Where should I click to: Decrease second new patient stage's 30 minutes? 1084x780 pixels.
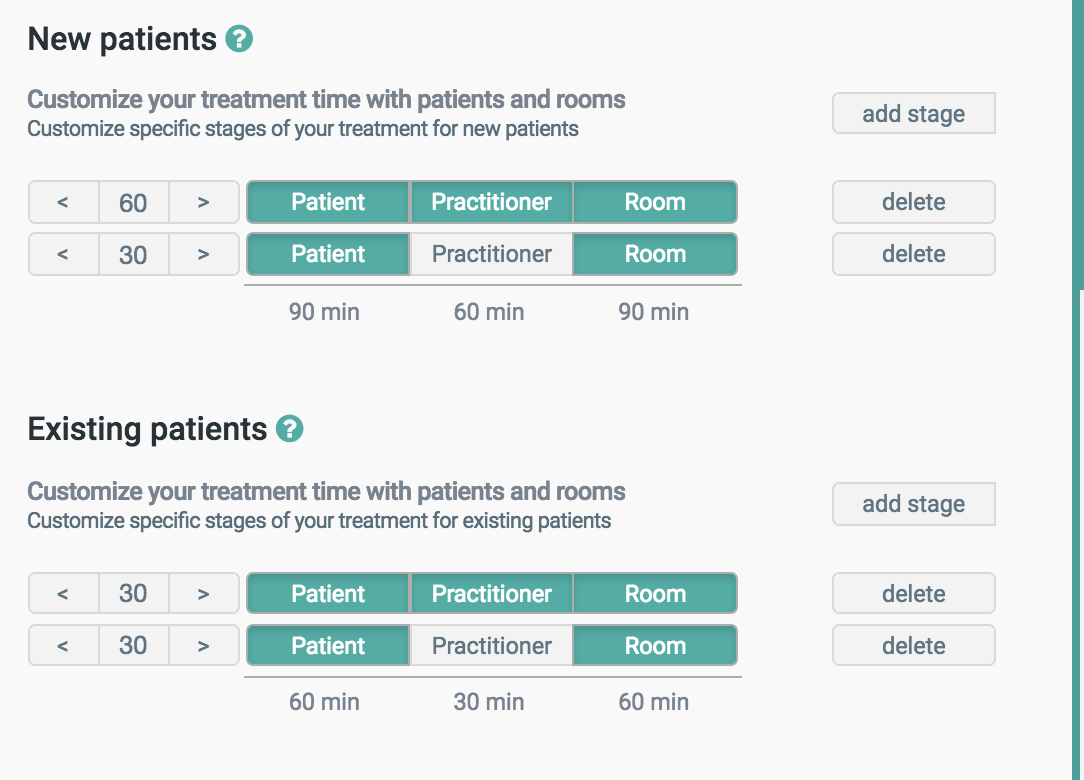[x=63, y=254]
